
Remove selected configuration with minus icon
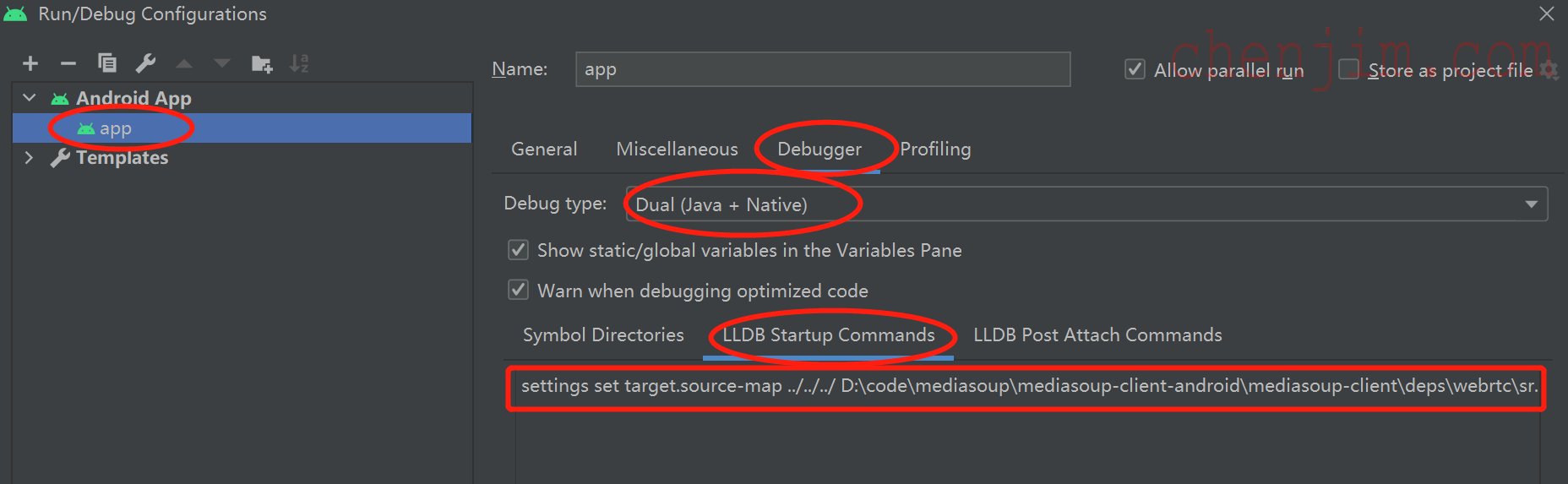(x=68, y=63)
